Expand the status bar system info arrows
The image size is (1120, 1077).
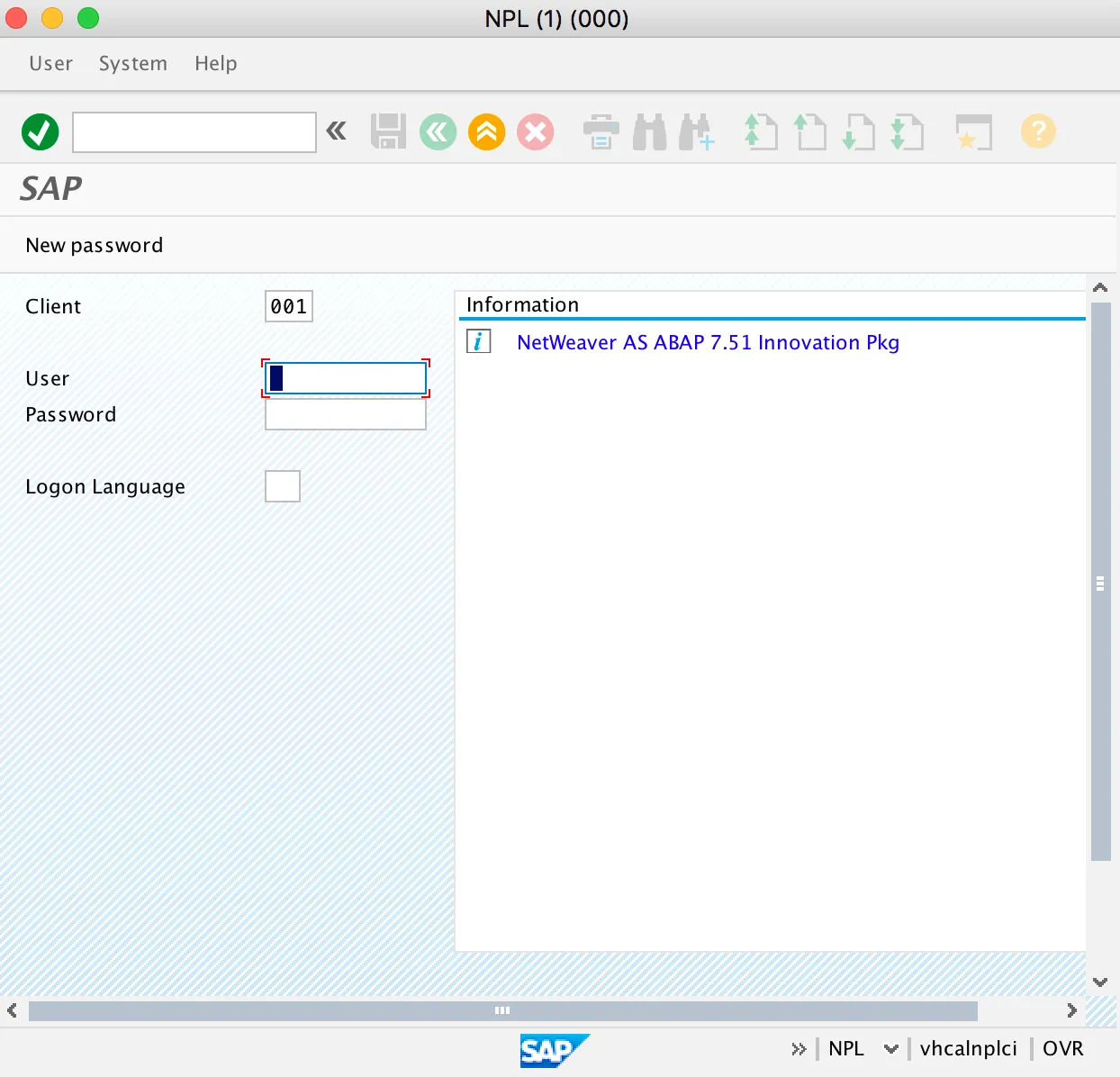coord(799,1049)
